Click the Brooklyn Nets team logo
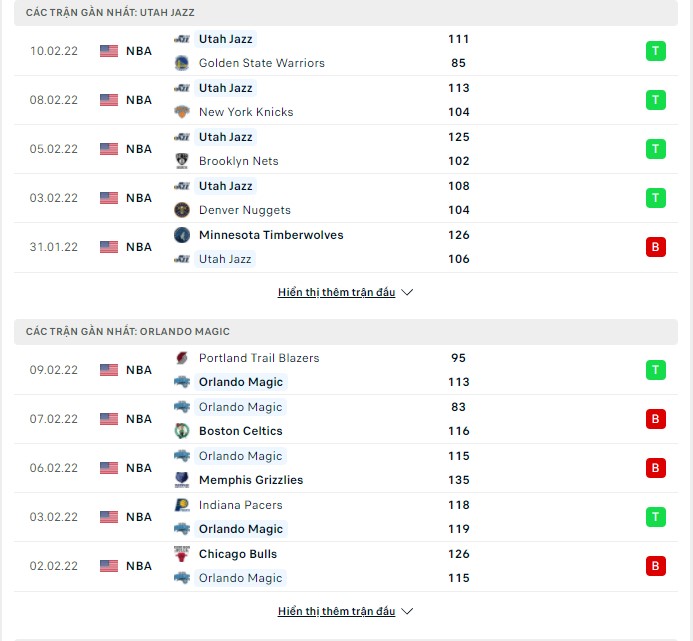This screenshot has height=641, width=693. tap(182, 161)
